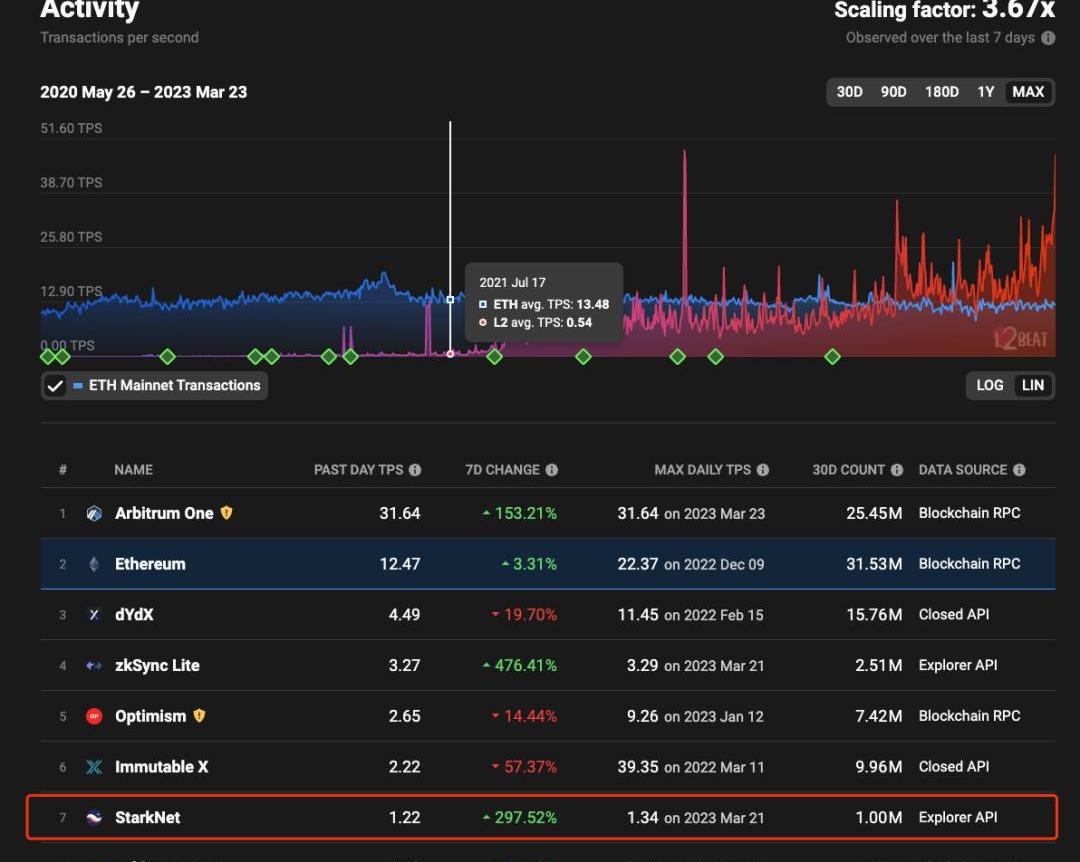This screenshot has width=1080, height=862.
Task: Click the Immutable X logo icon
Action: point(94,767)
